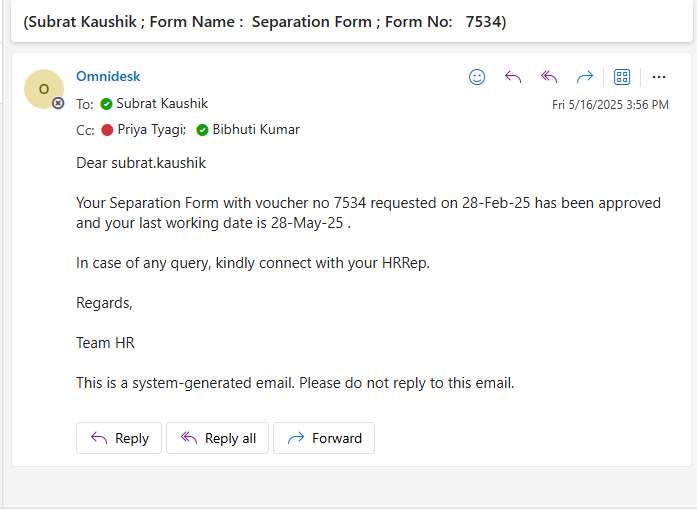
Task: Click the Separation Form subject header line
Action: (265, 21)
